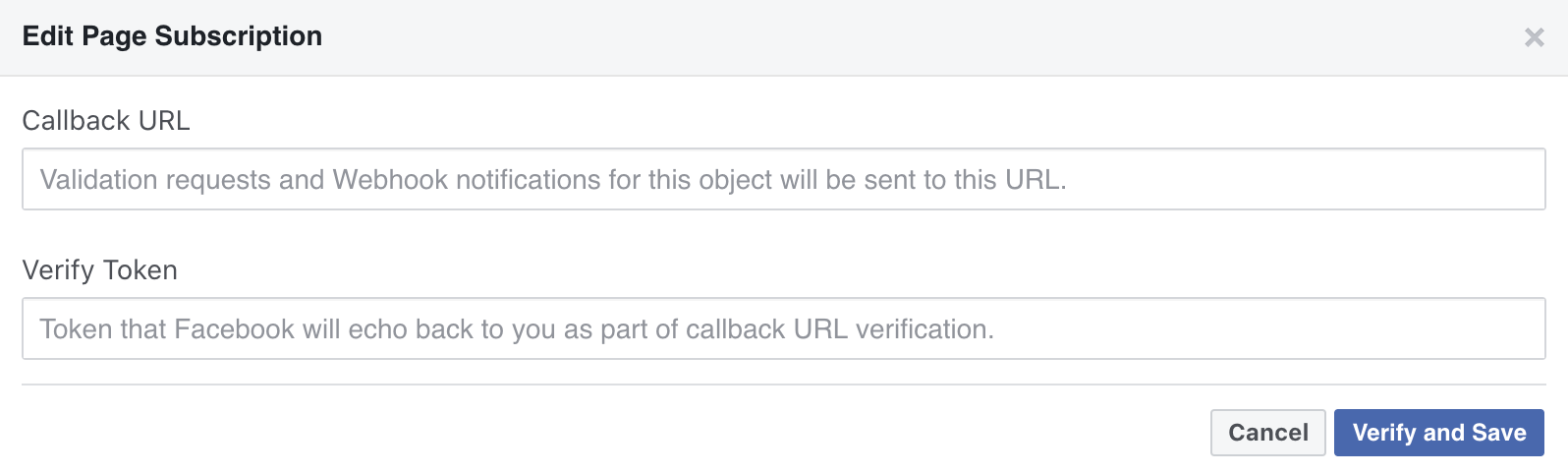1568x474 pixels.
Task: Dismiss dialog using the X icon
Action: [x=1534, y=37]
